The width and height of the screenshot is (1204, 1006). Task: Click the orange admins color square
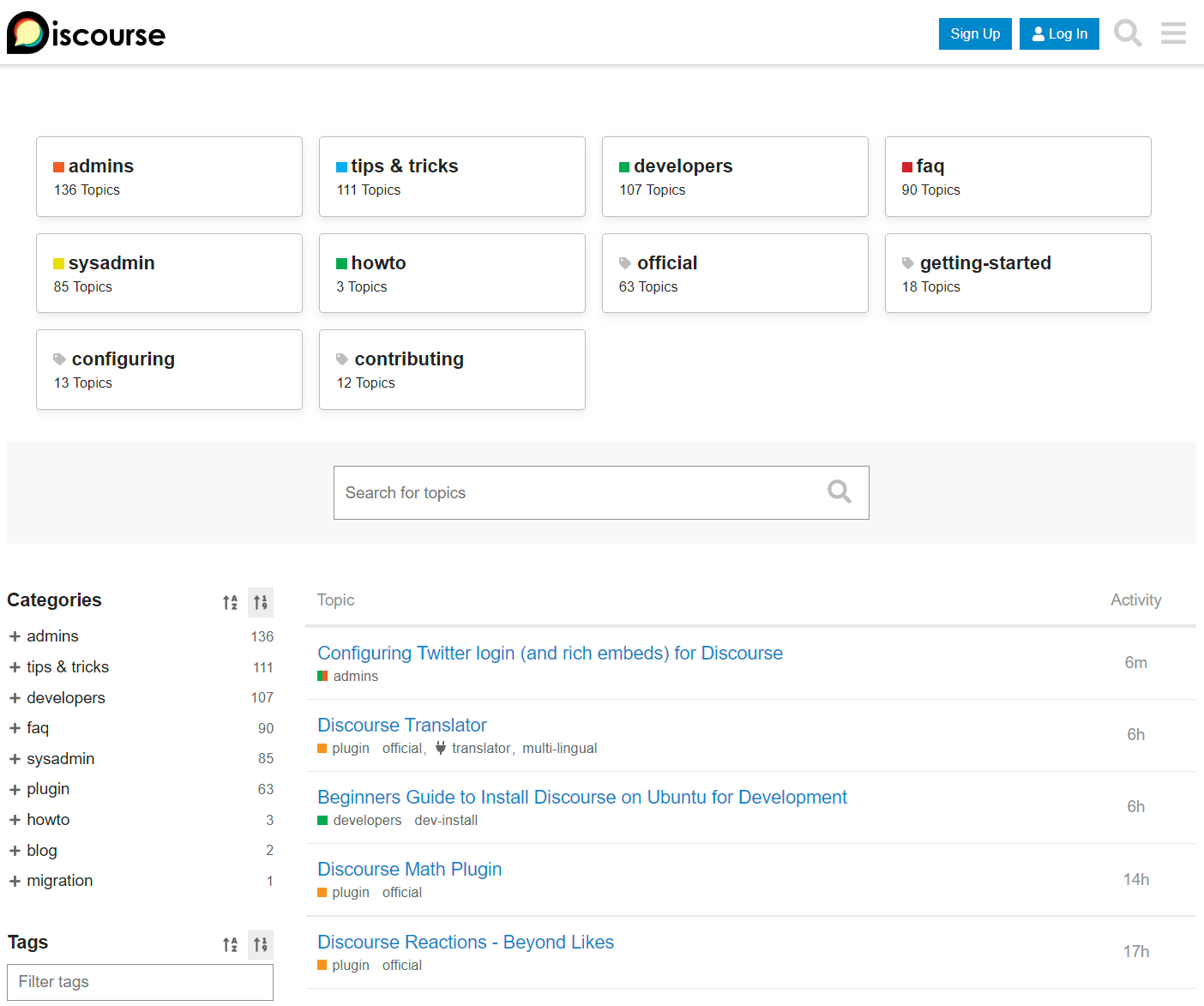(x=58, y=166)
